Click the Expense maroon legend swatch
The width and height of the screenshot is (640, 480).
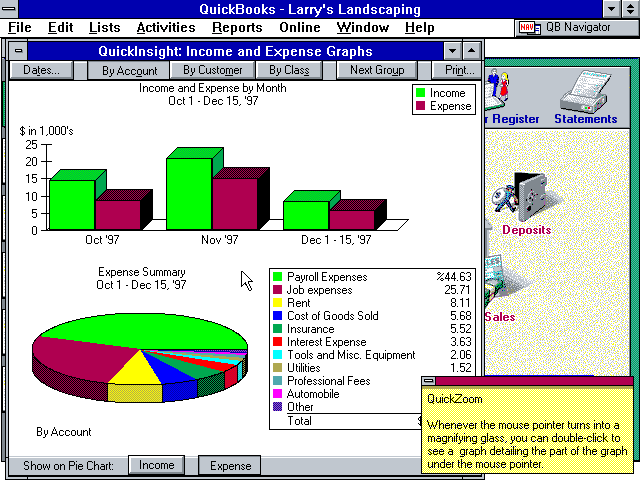[x=420, y=106]
